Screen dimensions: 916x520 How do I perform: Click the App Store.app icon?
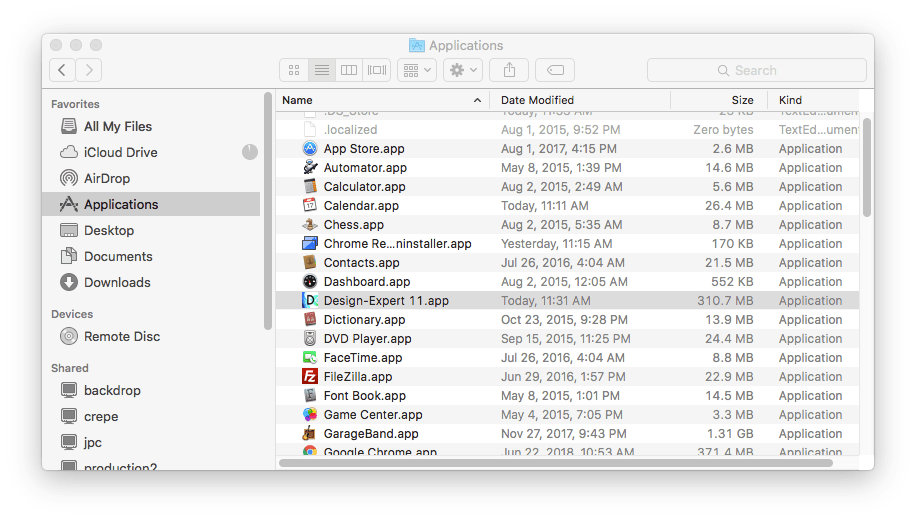click(x=310, y=148)
